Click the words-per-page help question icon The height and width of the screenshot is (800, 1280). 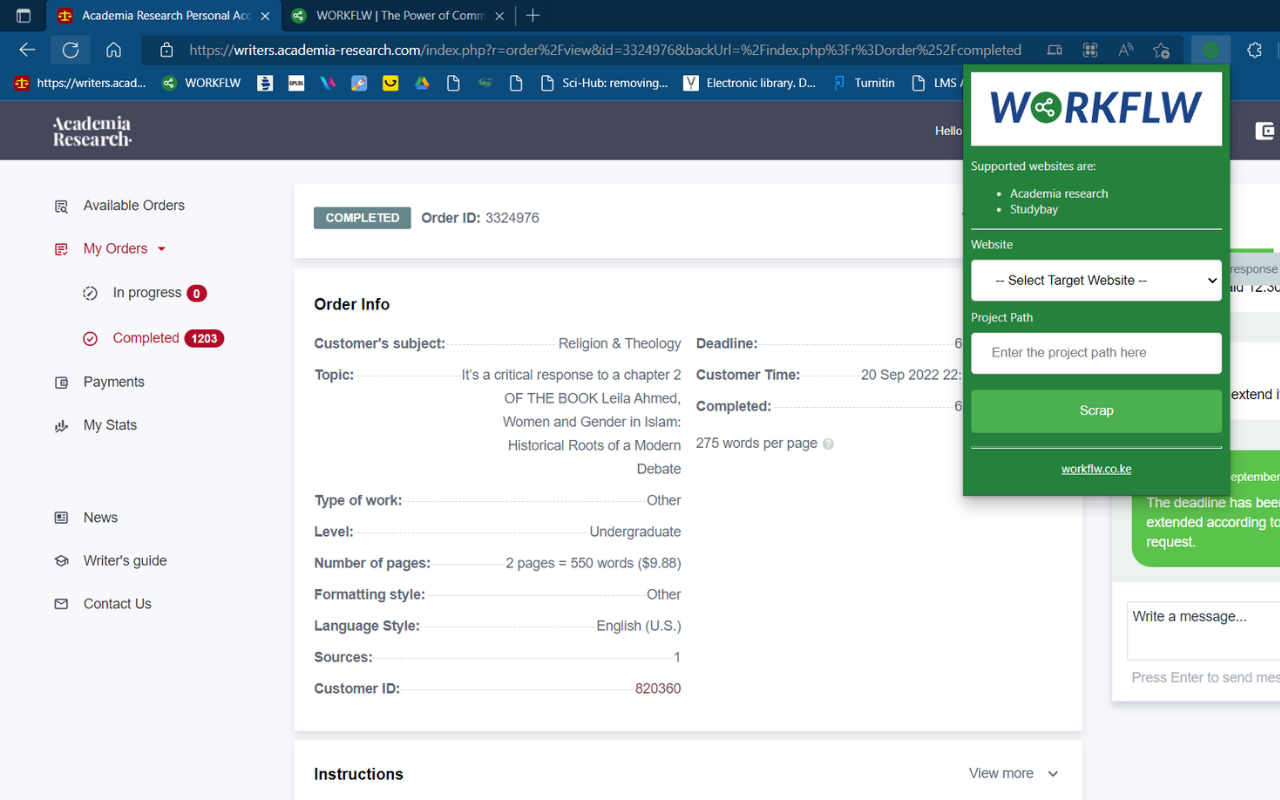tap(828, 443)
